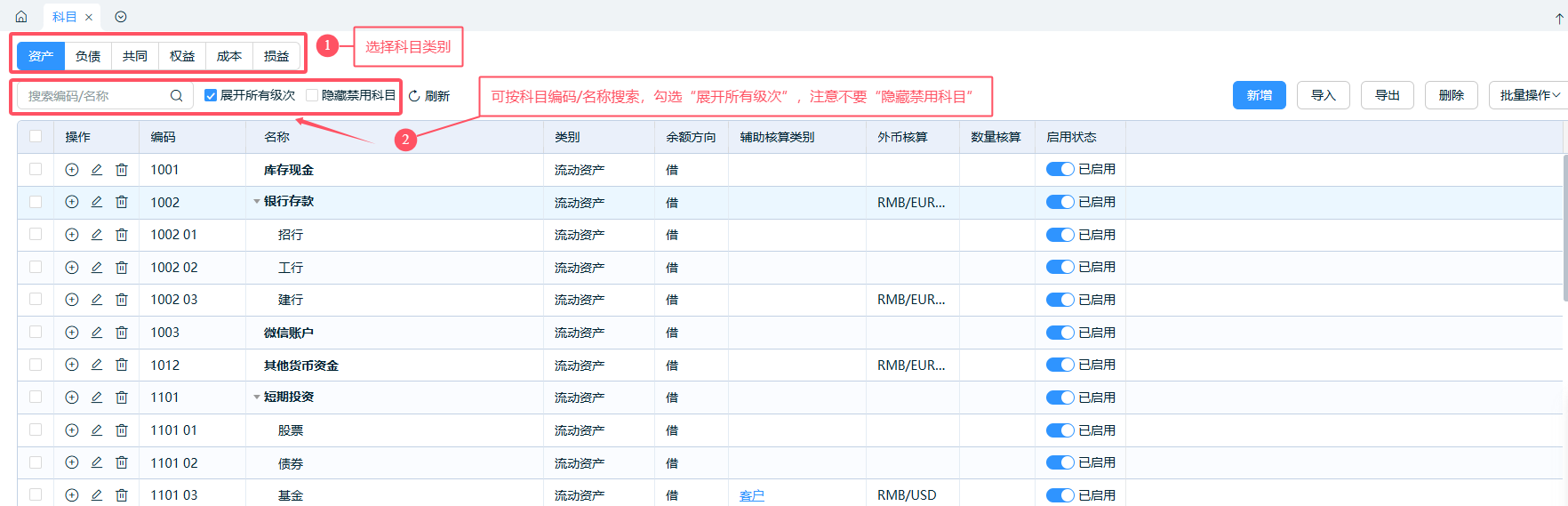Collapse the 银行存款 tree row
This screenshot has height=506, width=1568.
257,202
